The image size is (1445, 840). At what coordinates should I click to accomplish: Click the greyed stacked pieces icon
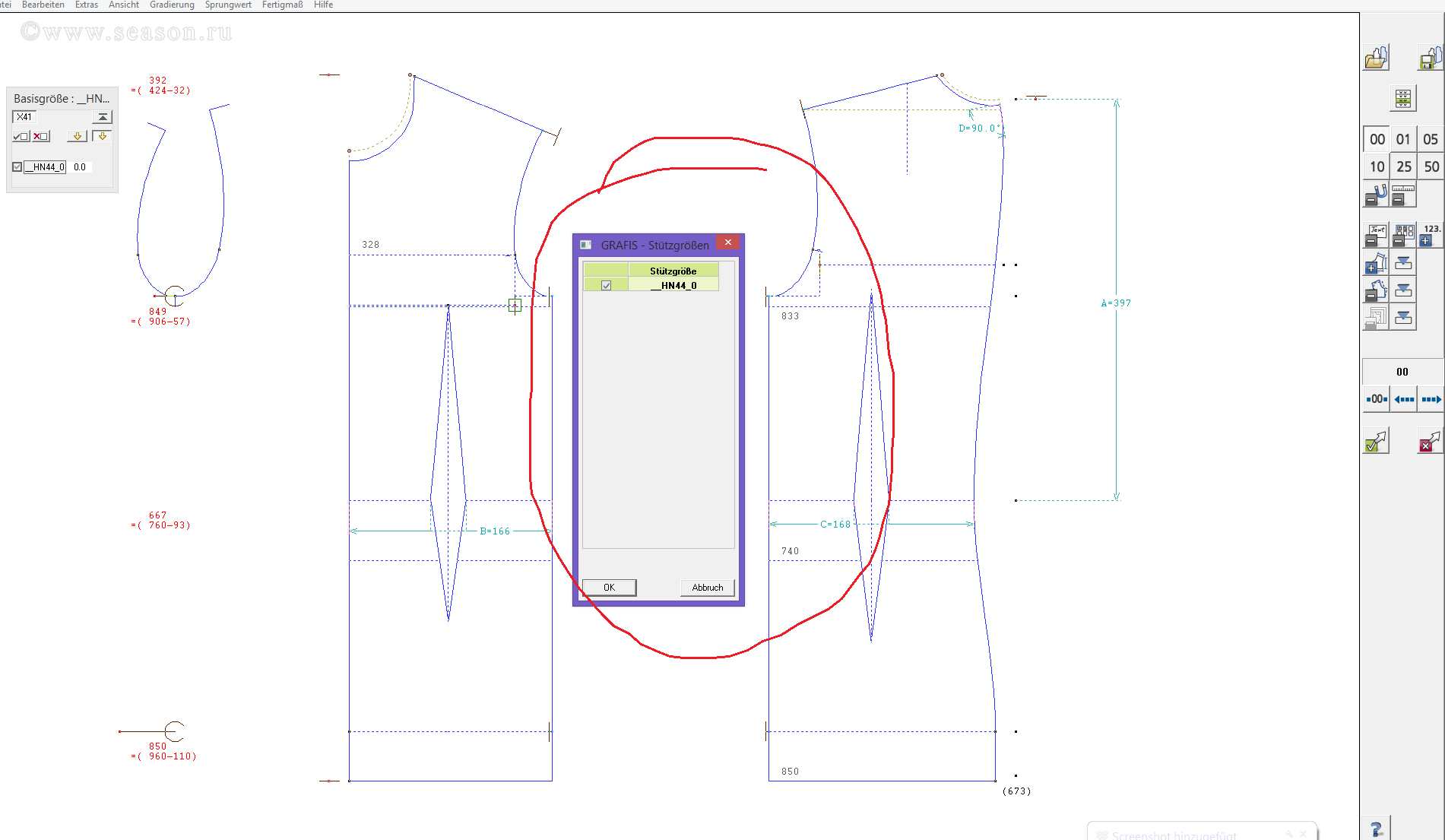point(1376,317)
